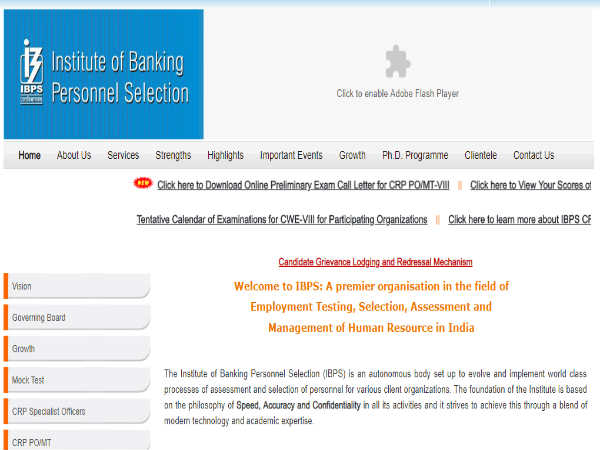Screen dimensions: 600x450
Task: Select Mock Test in the left sidebar
Action: tap(77, 380)
